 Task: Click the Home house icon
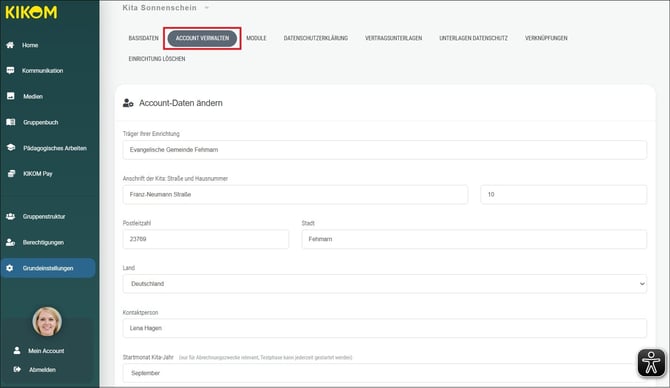tap(10, 45)
